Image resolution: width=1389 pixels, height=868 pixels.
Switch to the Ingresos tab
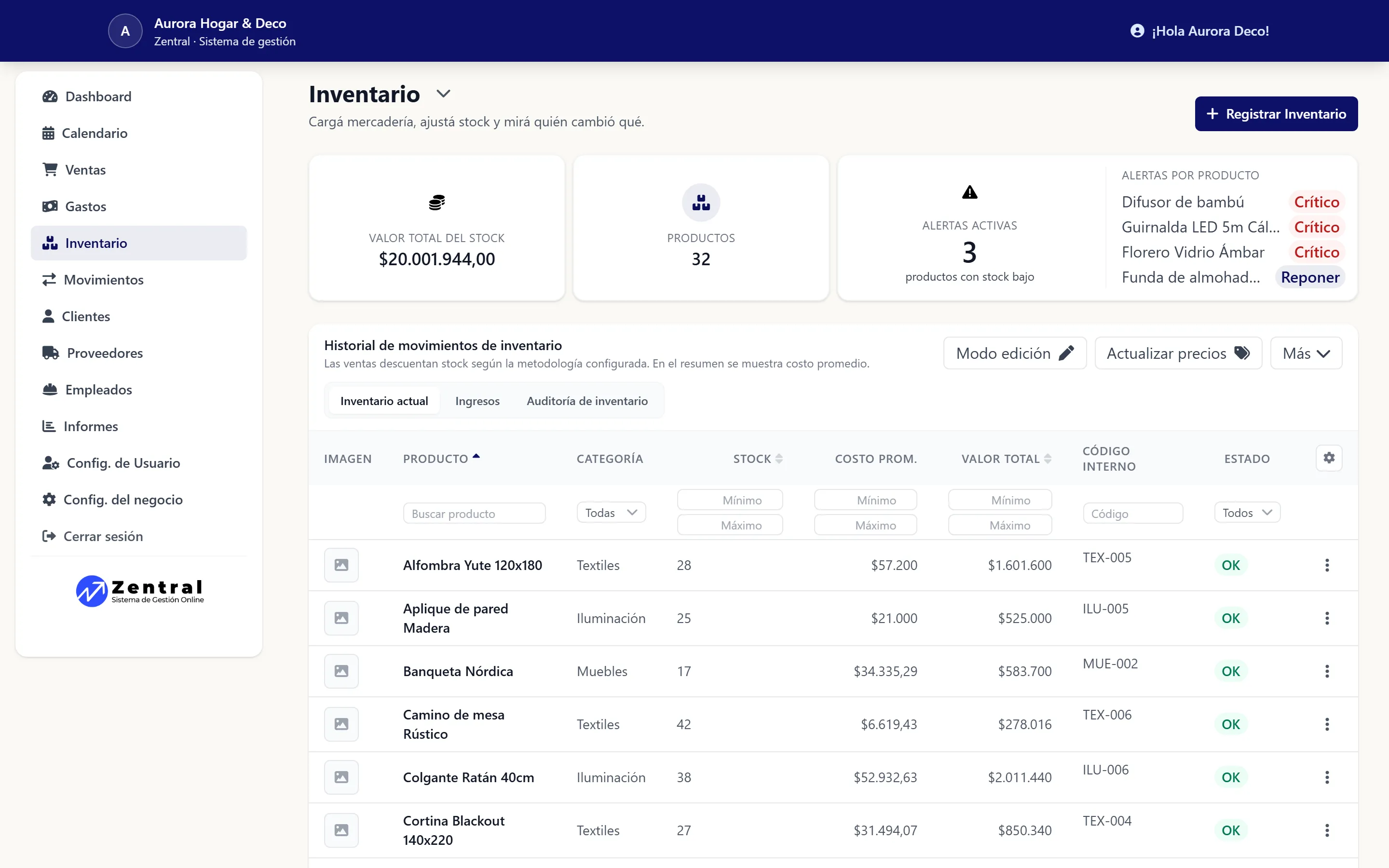477,401
